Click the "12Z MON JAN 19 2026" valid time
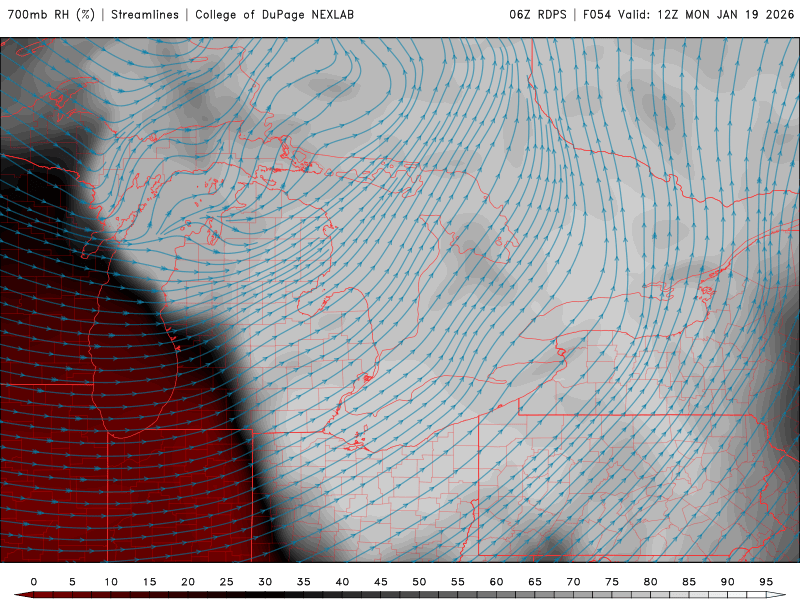 [726, 15]
